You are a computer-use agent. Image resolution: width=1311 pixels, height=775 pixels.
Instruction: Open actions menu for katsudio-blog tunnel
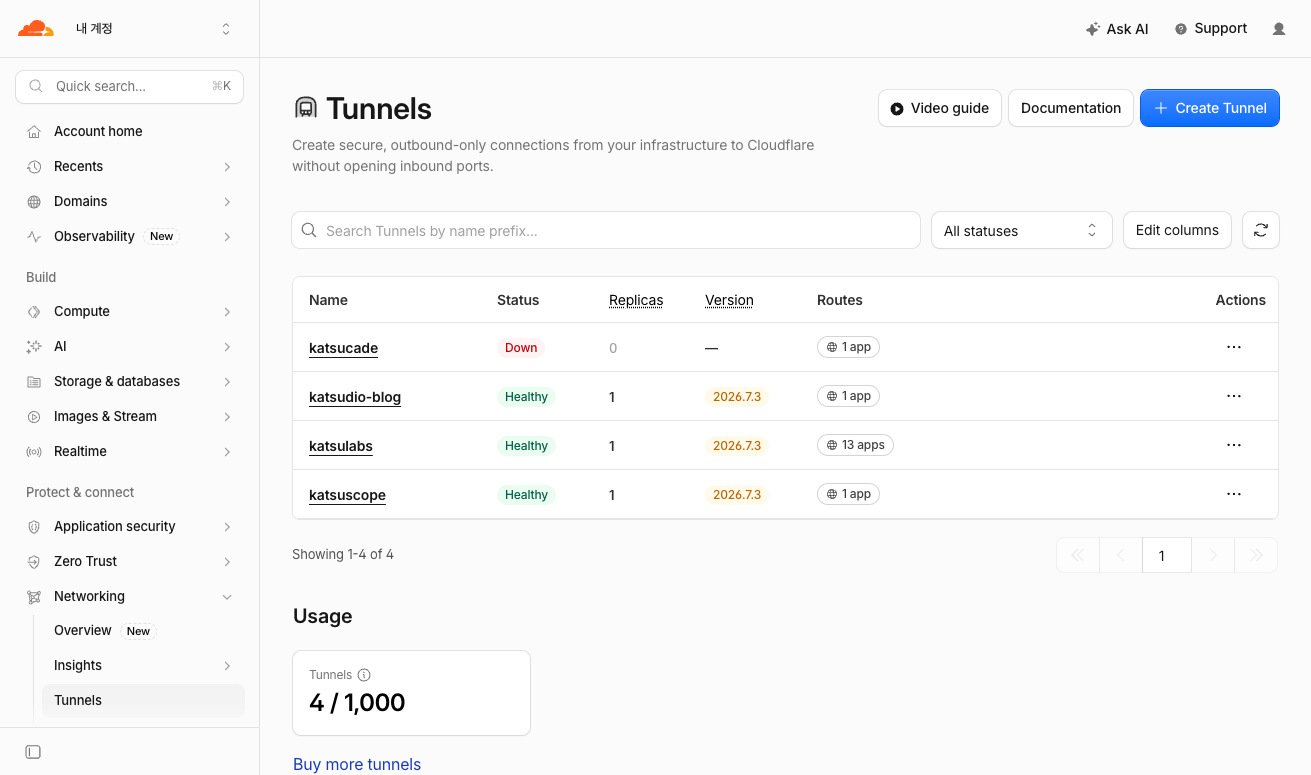coord(1234,396)
